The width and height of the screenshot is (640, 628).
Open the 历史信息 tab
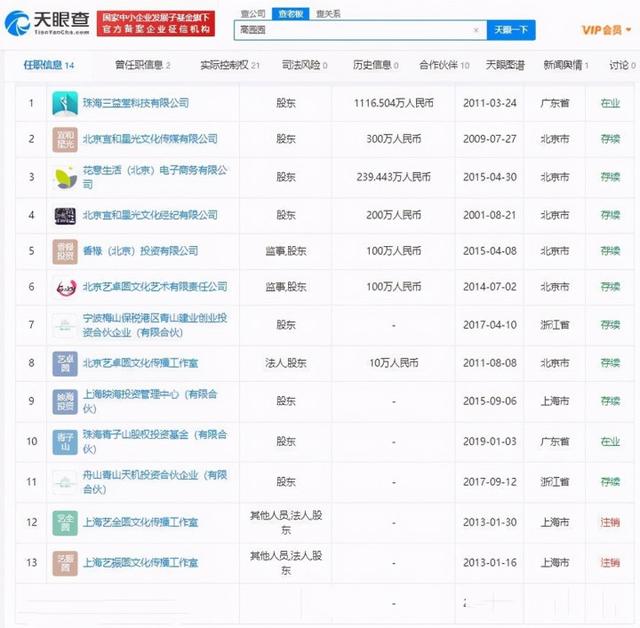[x=376, y=65]
